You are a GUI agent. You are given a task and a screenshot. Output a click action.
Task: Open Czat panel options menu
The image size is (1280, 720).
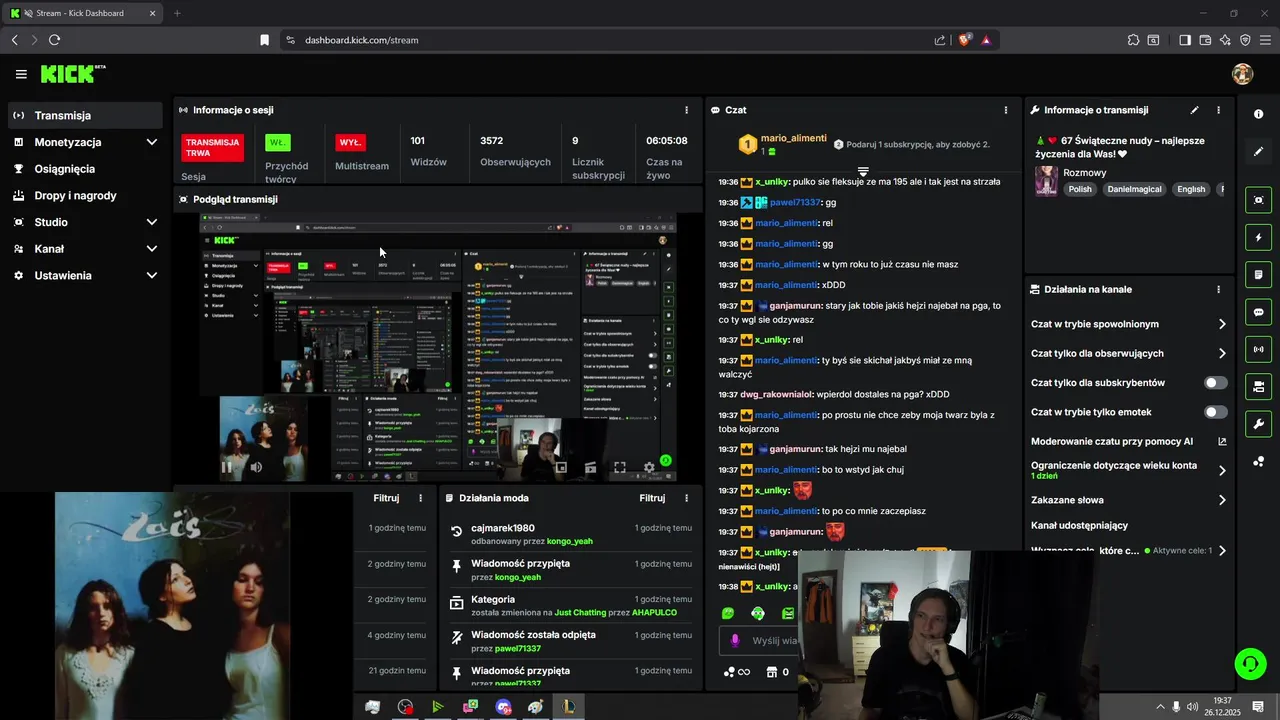pyautogui.click(x=1006, y=110)
